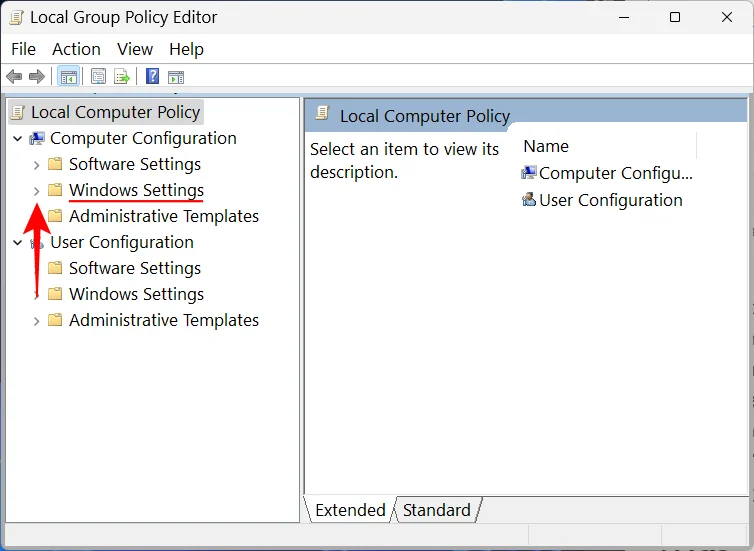754x551 pixels.
Task: Click the User Configuration icon in right pane
Action: point(529,200)
